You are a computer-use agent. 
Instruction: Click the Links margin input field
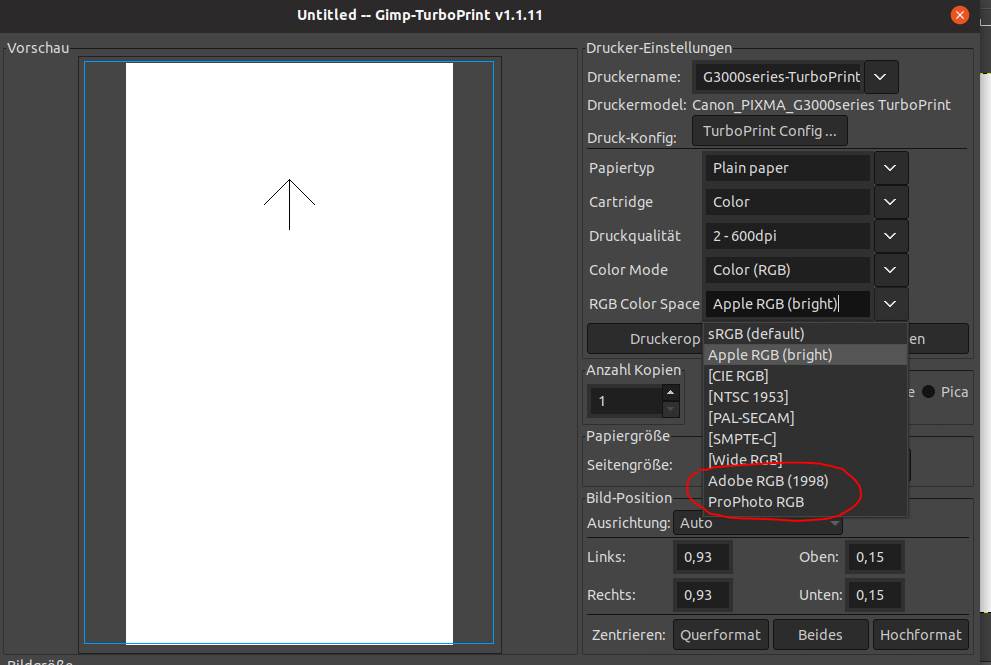(703, 557)
